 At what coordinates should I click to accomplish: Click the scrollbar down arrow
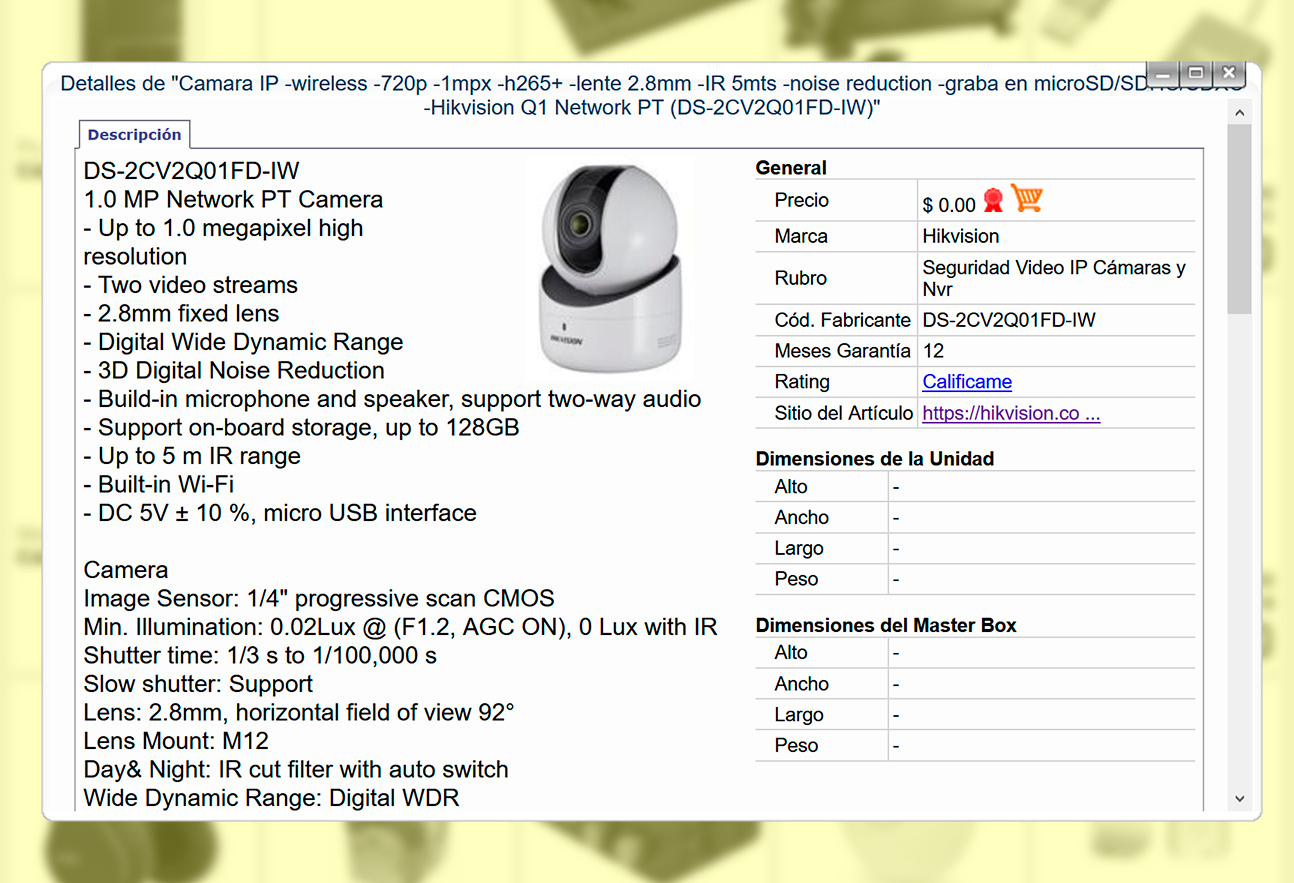coord(1240,799)
